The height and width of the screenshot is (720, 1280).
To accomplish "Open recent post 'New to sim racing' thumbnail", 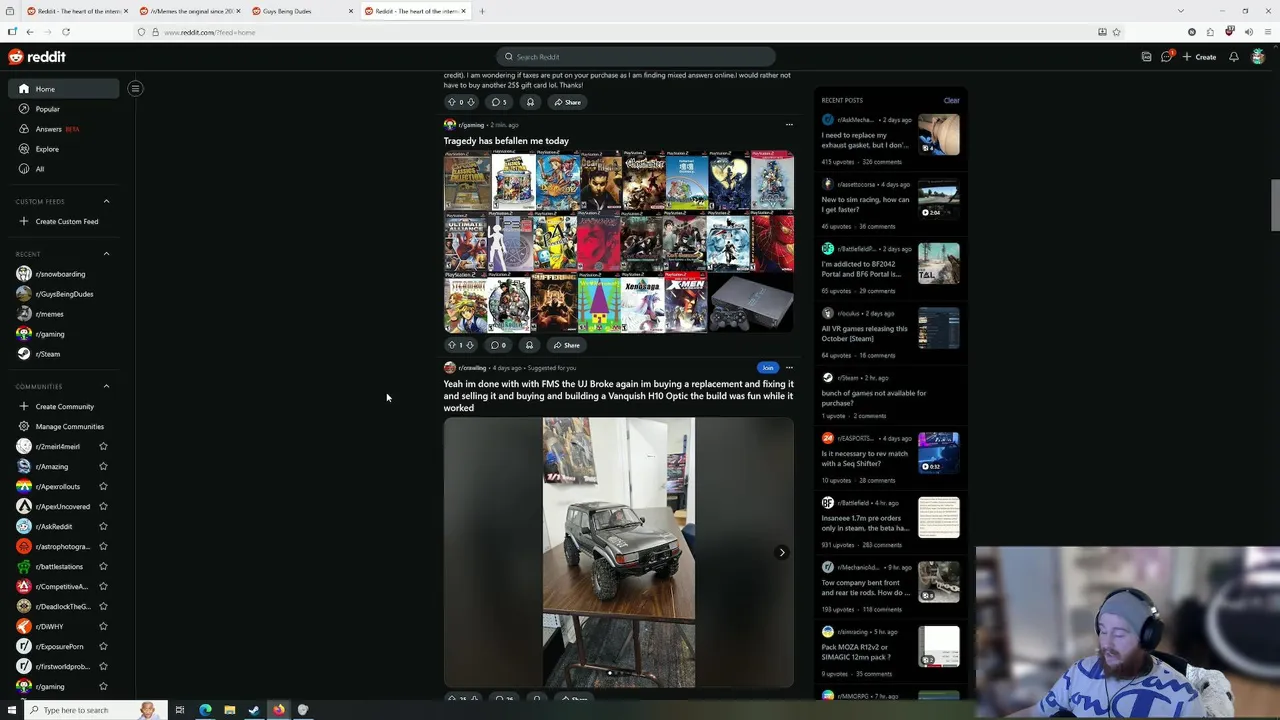I will coord(939,199).
